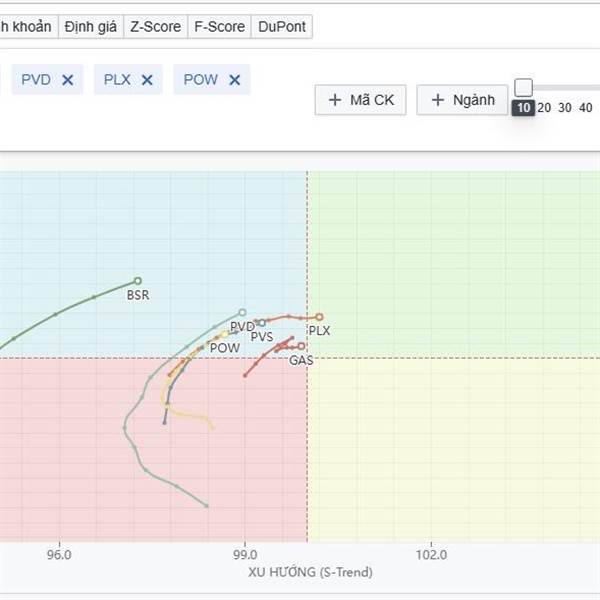Click the XU HƯỚNG (S-Trend) axis title
This screenshot has width=600, height=600.
[310, 572]
